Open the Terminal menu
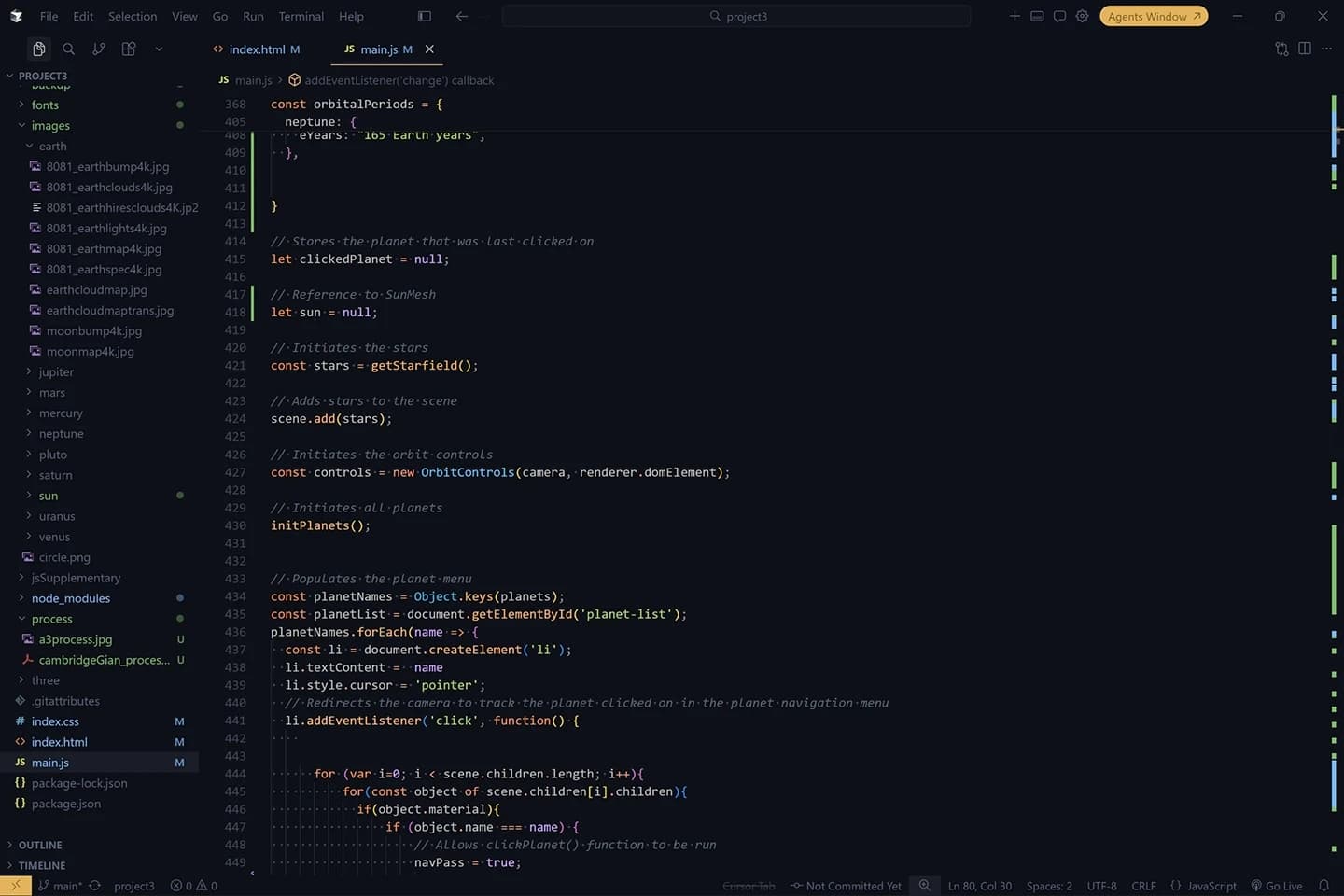The height and width of the screenshot is (896, 1344). click(x=301, y=16)
